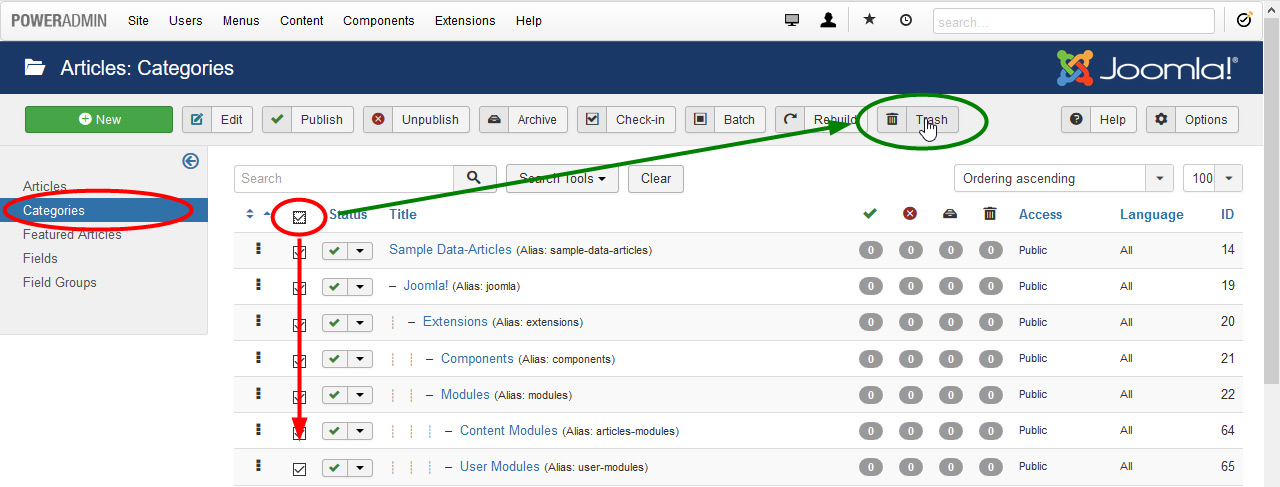Open the Search Tools dropdown
The width and height of the screenshot is (1280, 487).
[x=562, y=178]
